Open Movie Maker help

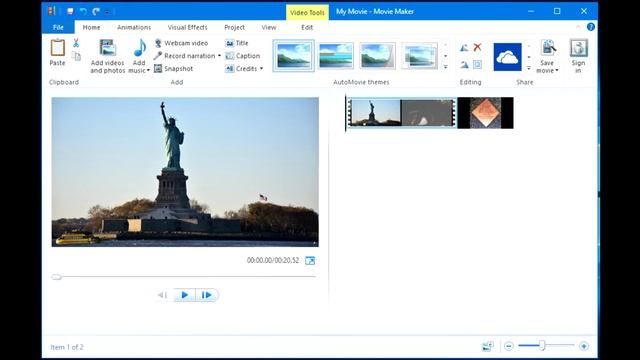pyautogui.click(x=591, y=27)
